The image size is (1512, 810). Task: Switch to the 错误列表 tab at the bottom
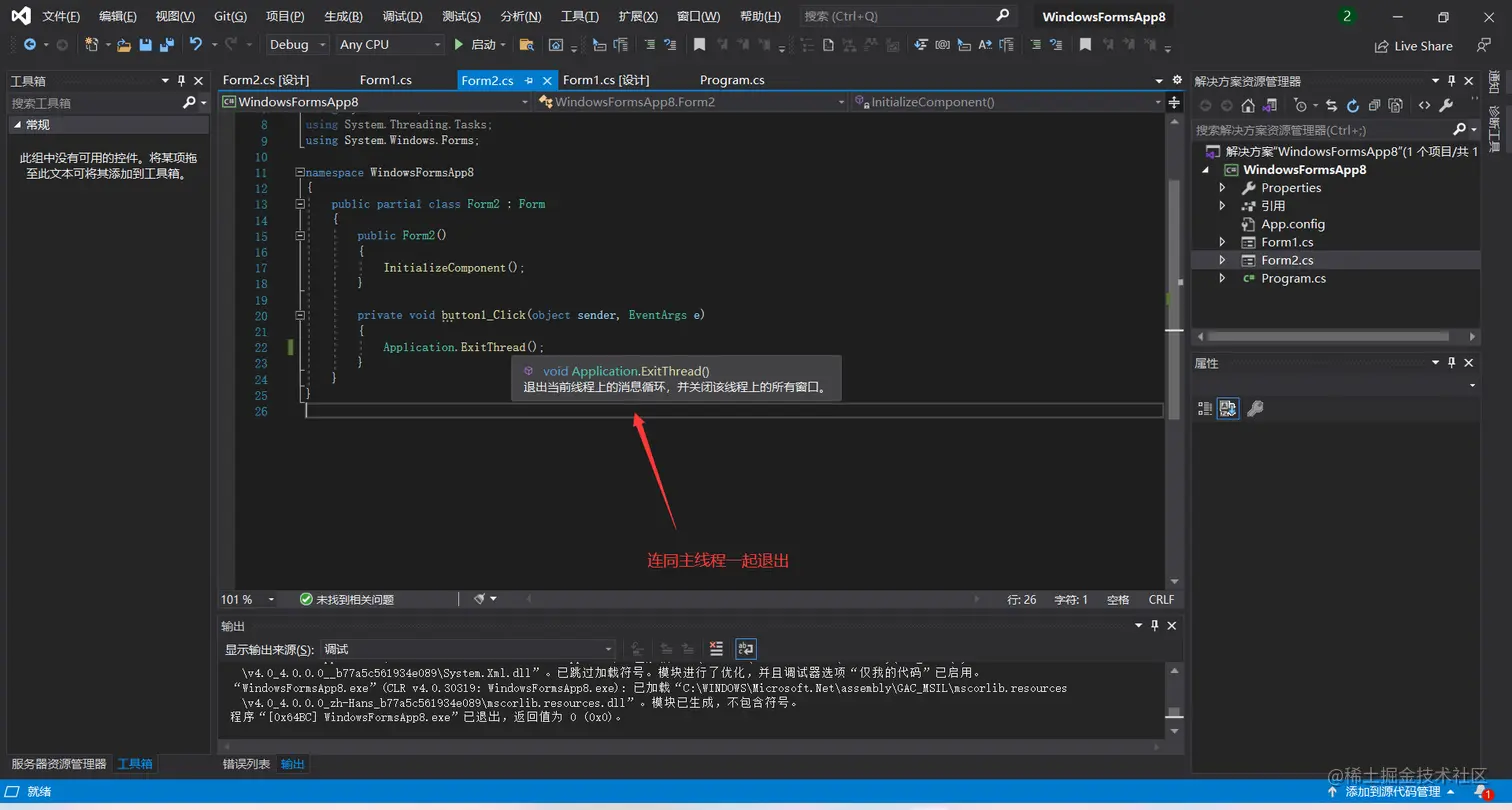coord(246,764)
